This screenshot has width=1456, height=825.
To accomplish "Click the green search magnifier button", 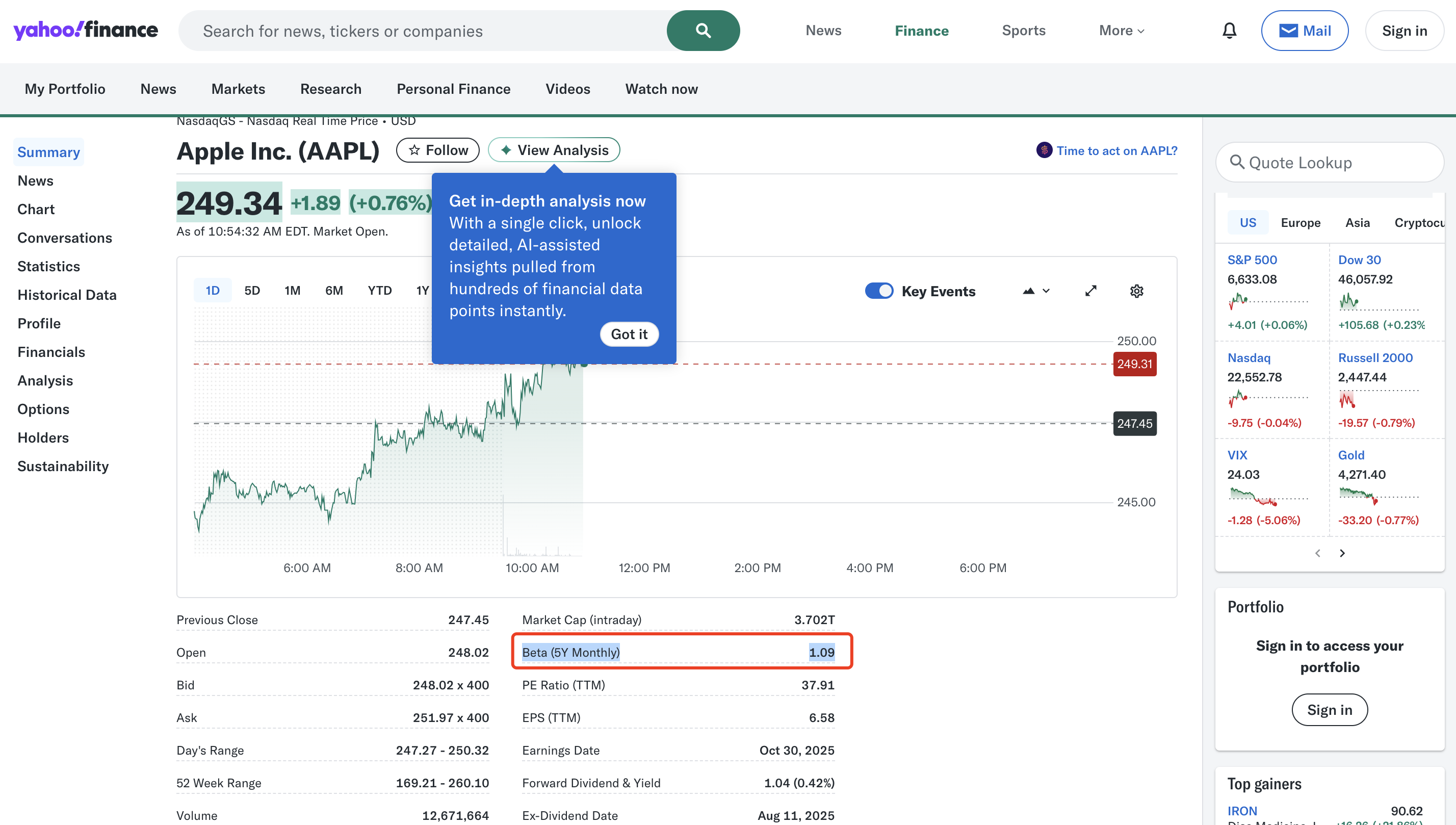I will [703, 31].
